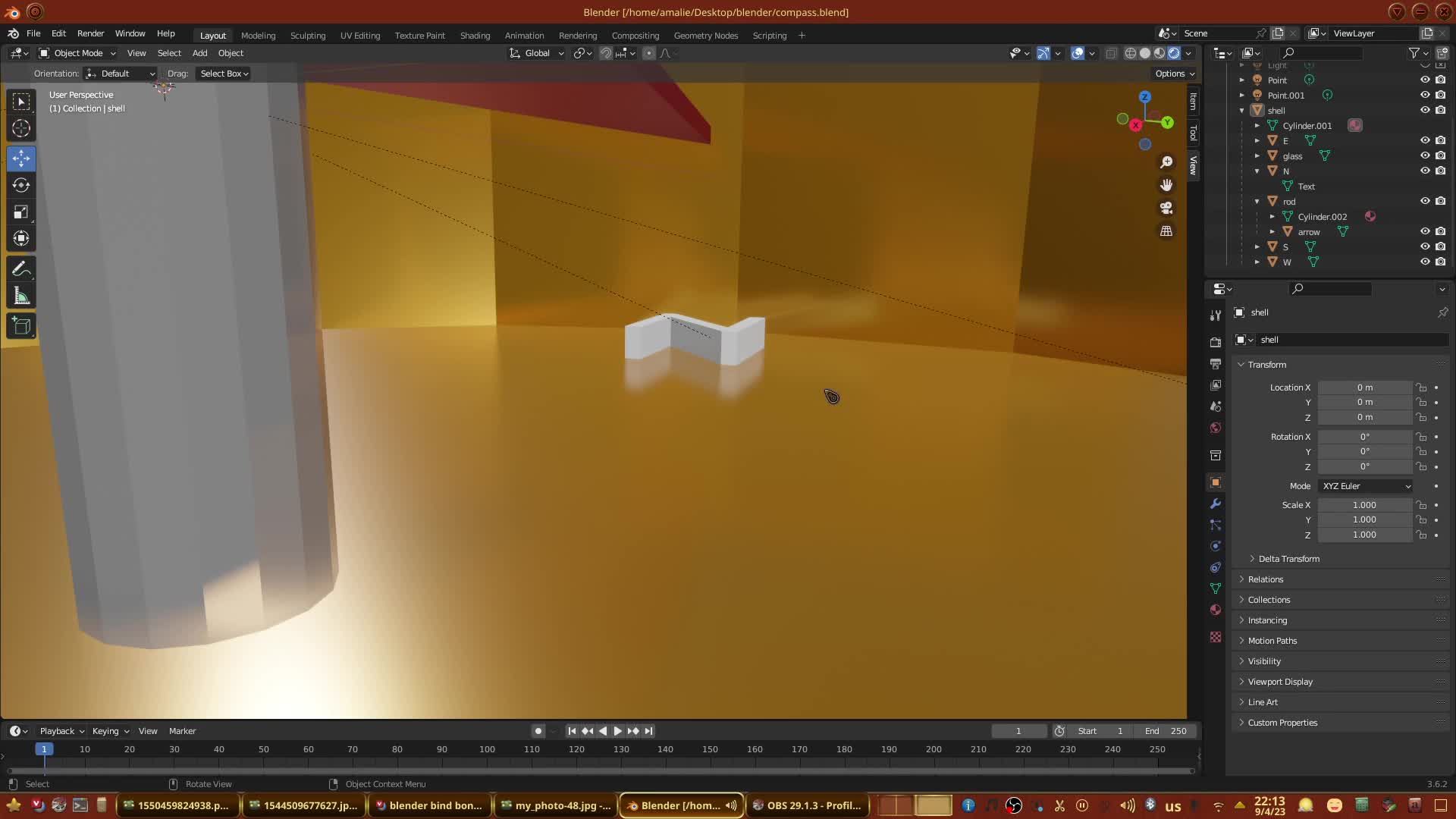Hide the glass object in outliner
The image size is (1456, 819).
click(x=1425, y=155)
